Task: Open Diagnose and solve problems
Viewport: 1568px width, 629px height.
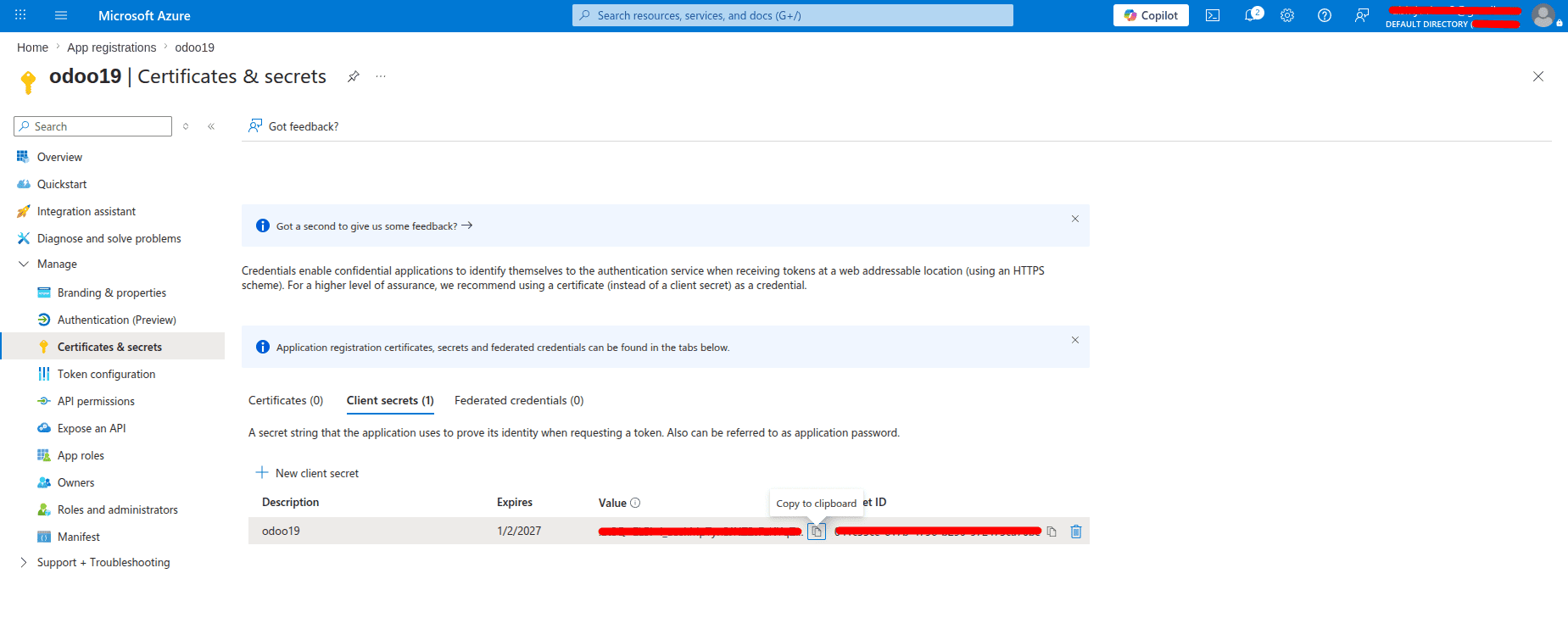Action: pos(109,238)
